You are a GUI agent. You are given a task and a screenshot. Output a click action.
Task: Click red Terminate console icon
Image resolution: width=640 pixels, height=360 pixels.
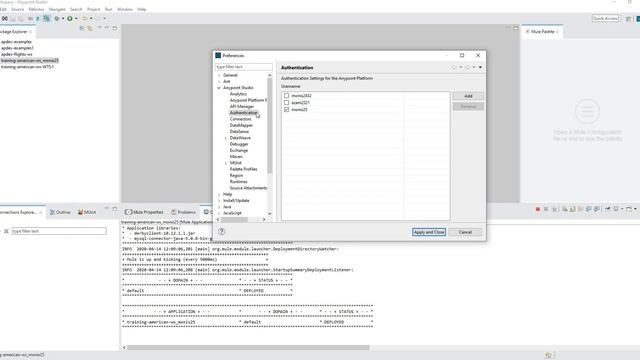538,209
